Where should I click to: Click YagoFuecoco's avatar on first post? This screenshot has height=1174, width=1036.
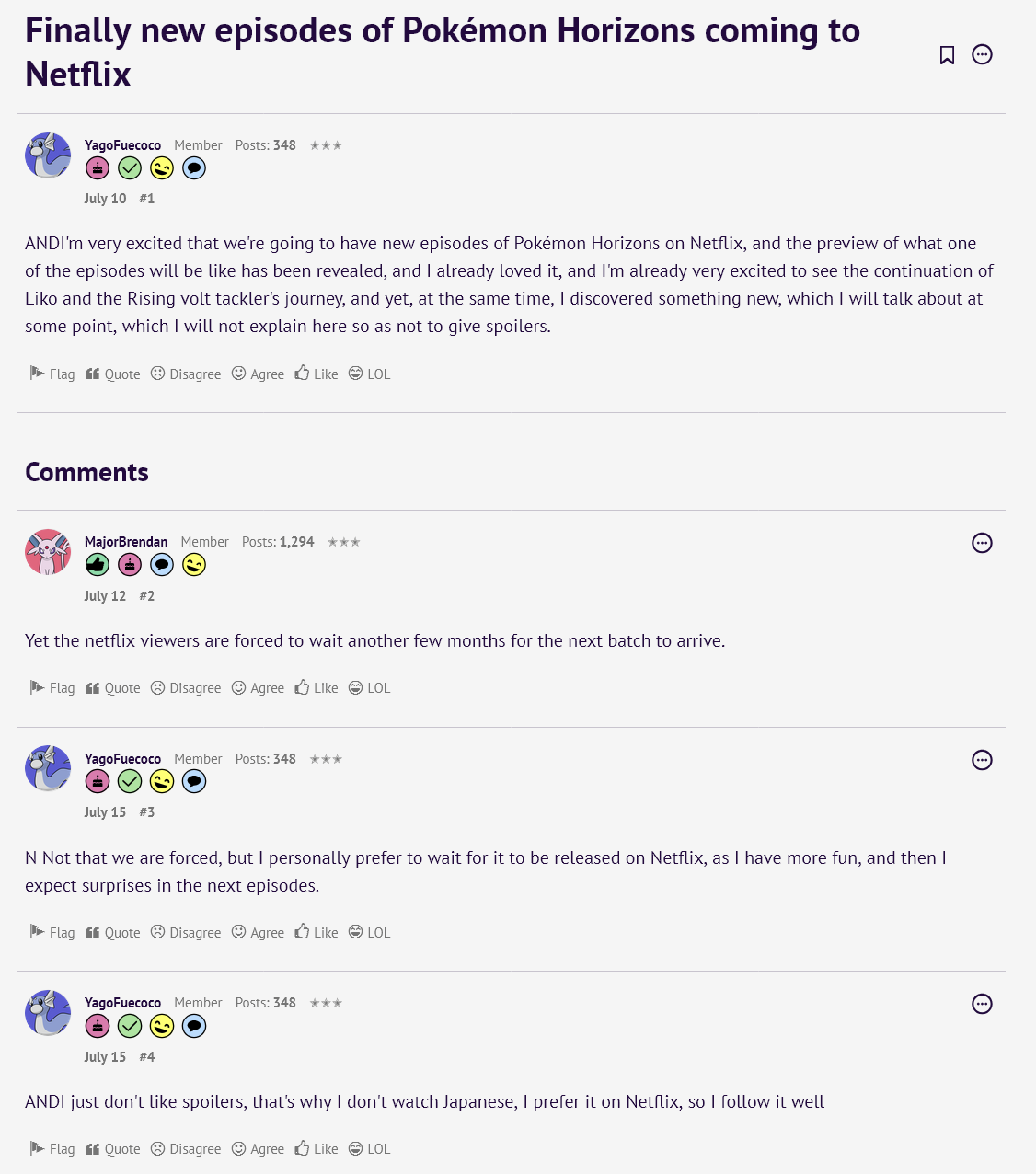pyautogui.click(x=48, y=155)
